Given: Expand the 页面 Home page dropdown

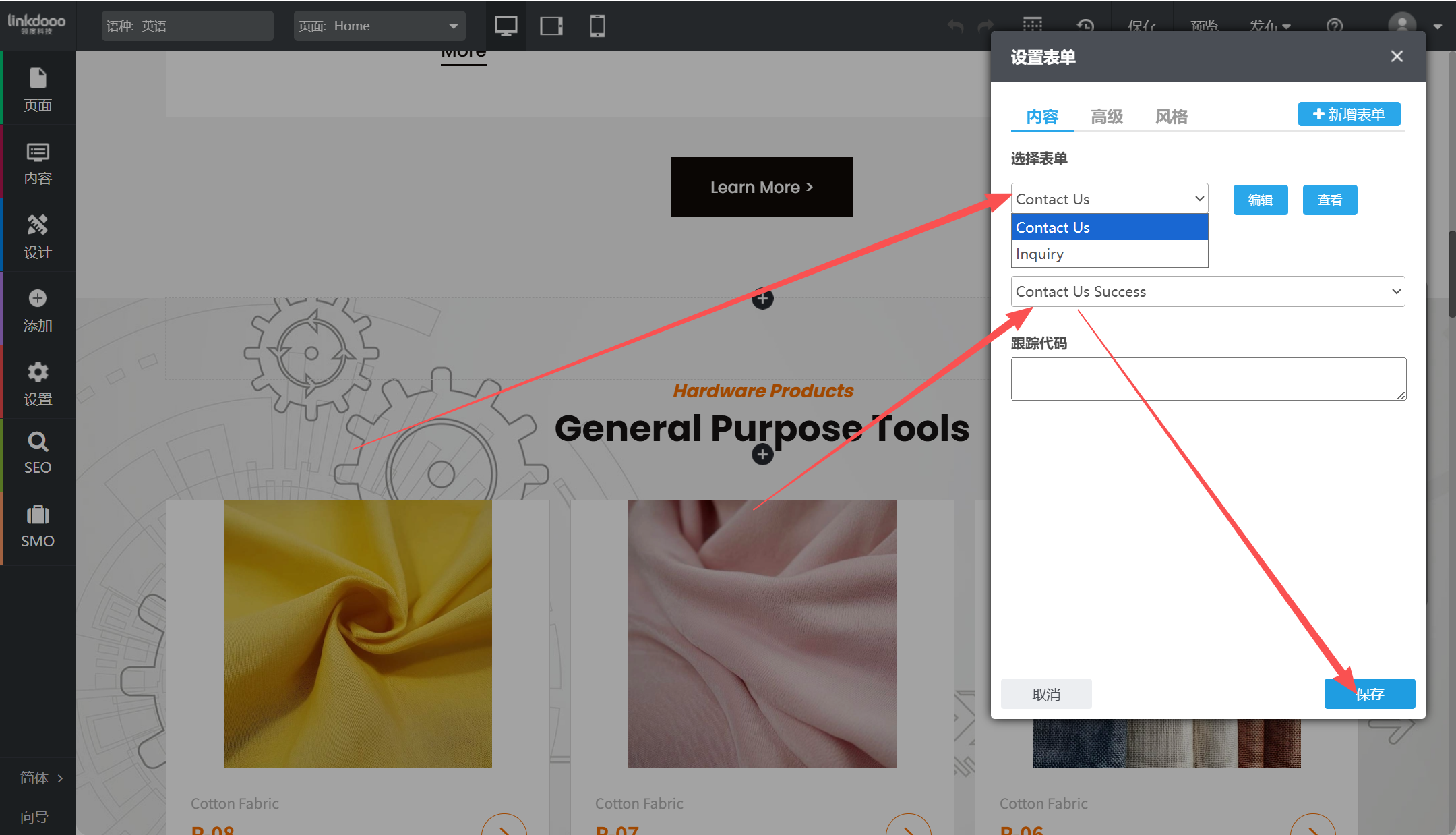Looking at the screenshot, I should [x=380, y=26].
